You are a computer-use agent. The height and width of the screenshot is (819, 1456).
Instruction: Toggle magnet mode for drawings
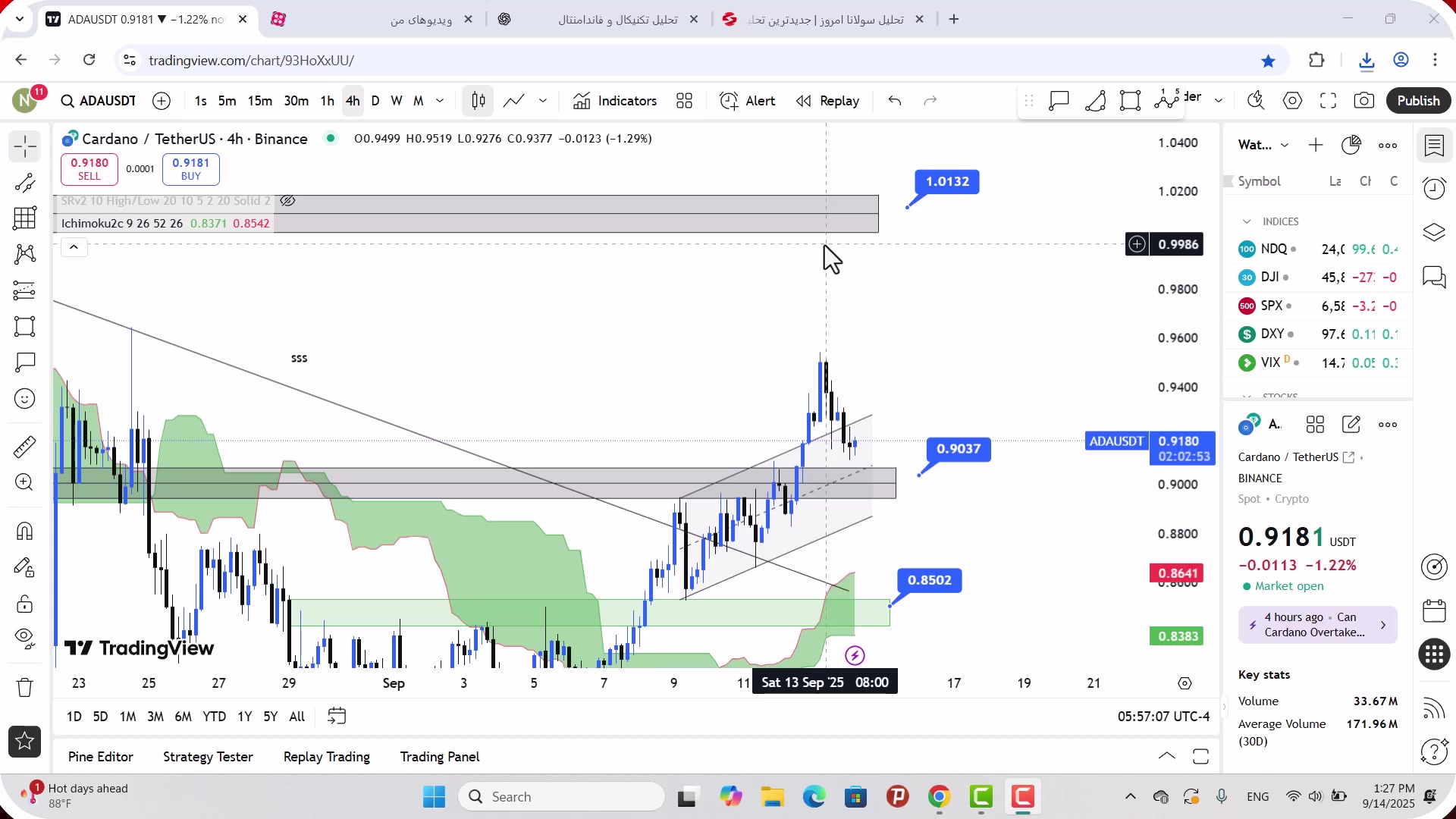pos(24,531)
